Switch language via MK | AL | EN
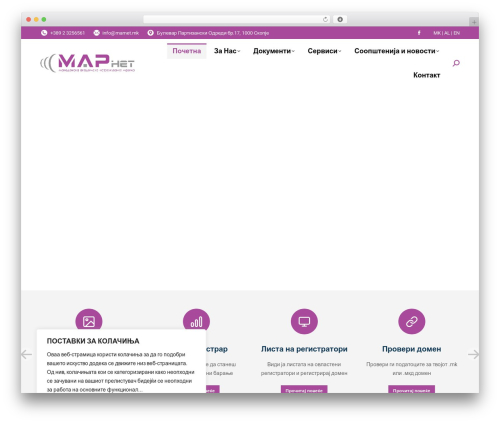Screen dimensions: 500x423 [x=447, y=33]
